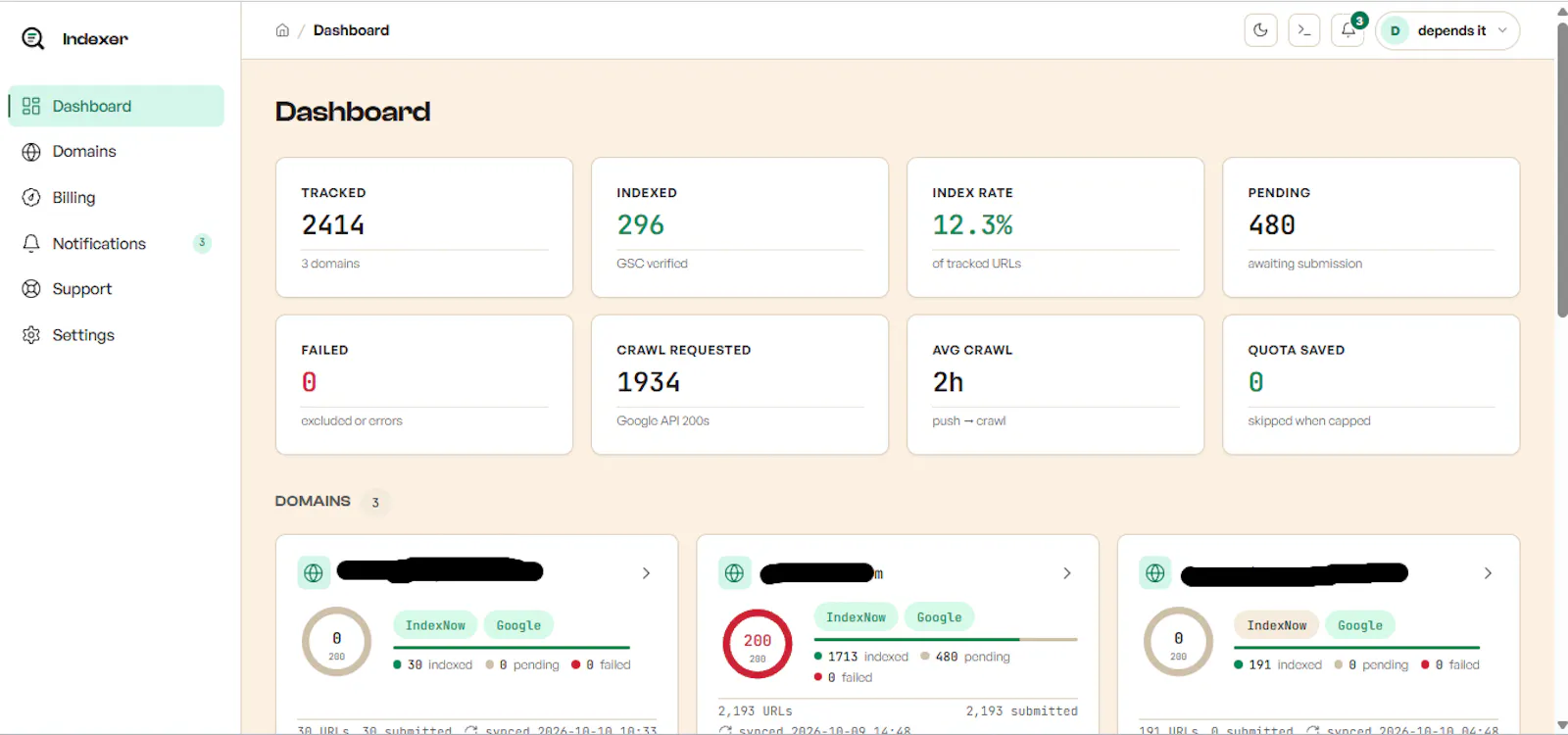
Task: Click the page vertical scrollbar thumb
Action: pos(1562,170)
